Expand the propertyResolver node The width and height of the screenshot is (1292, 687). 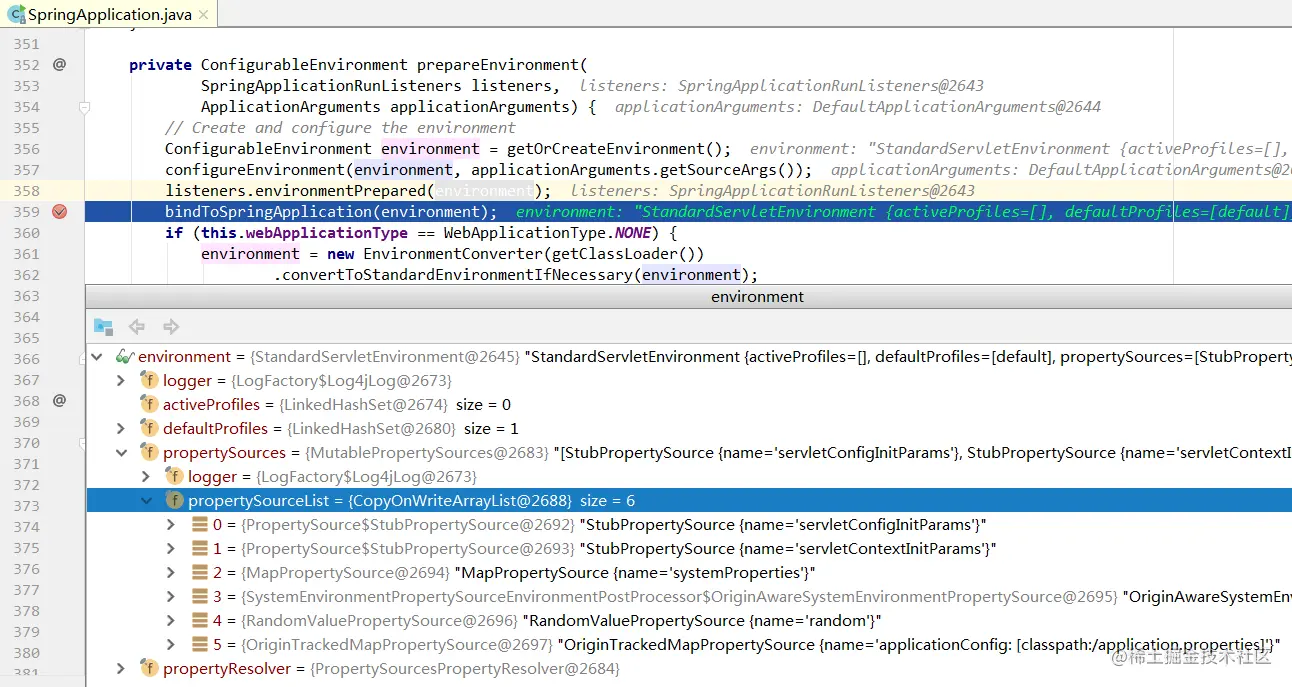tap(121, 668)
